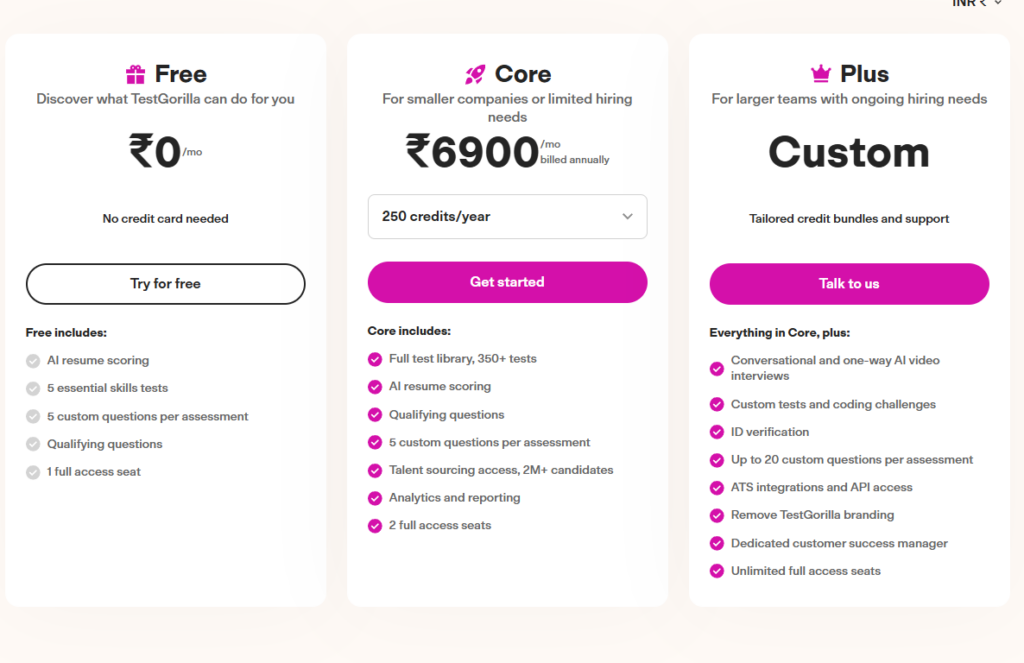Viewport: 1024px width, 663px height.
Task: Click the checkmark beside Full test library feature
Action: [x=373, y=359]
